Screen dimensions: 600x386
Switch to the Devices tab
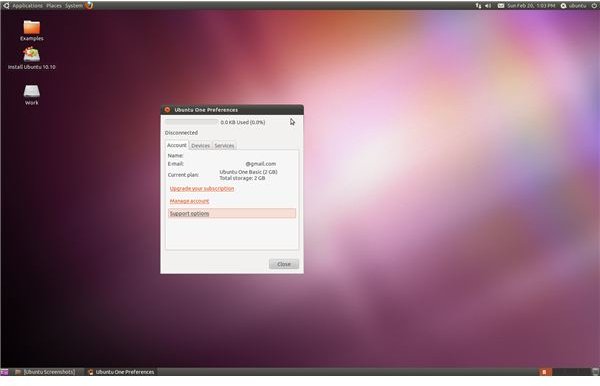click(x=201, y=146)
